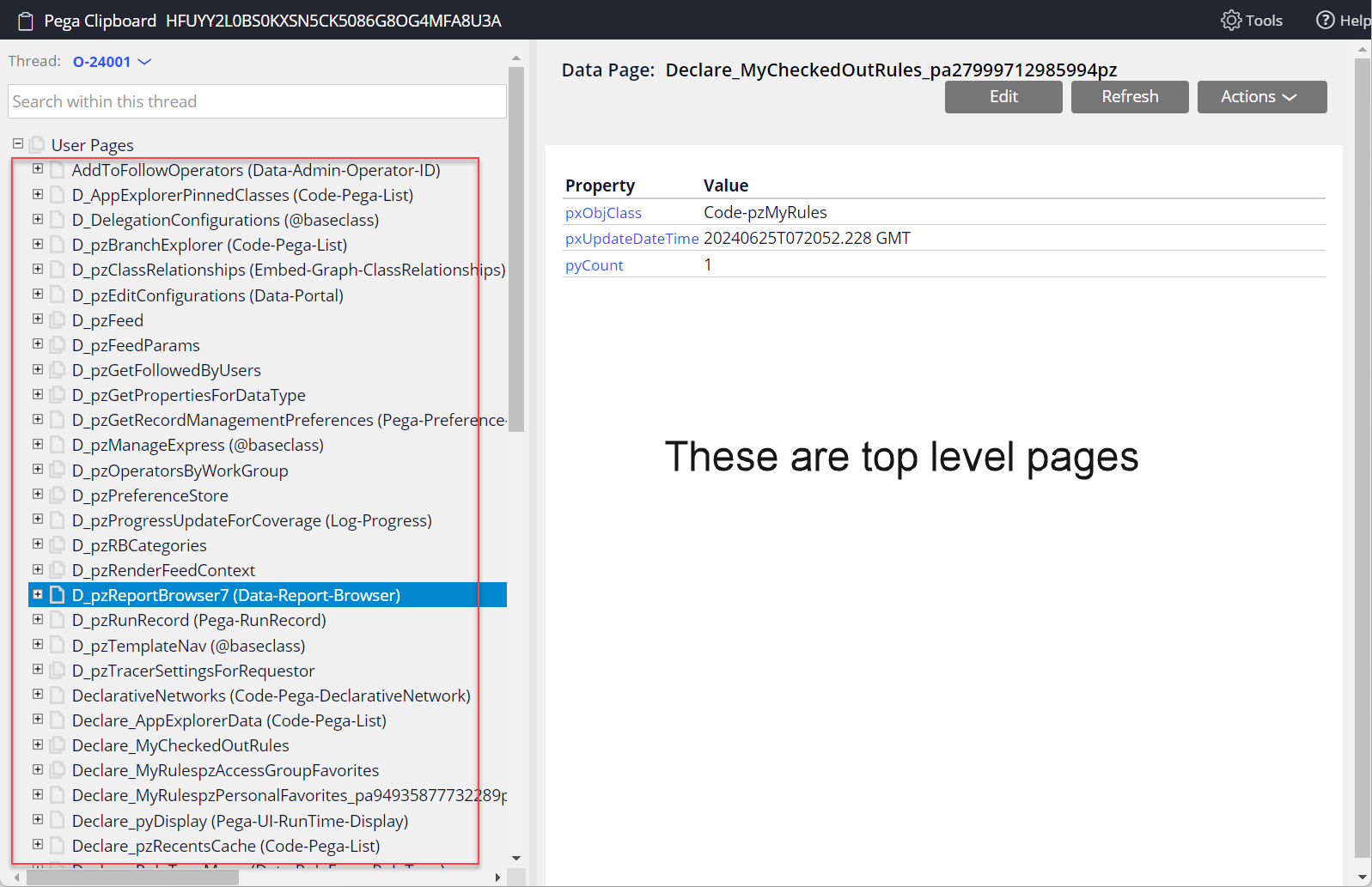Expand Declare_AppExplorerData node
1372x887 pixels.
click(38, 720)
